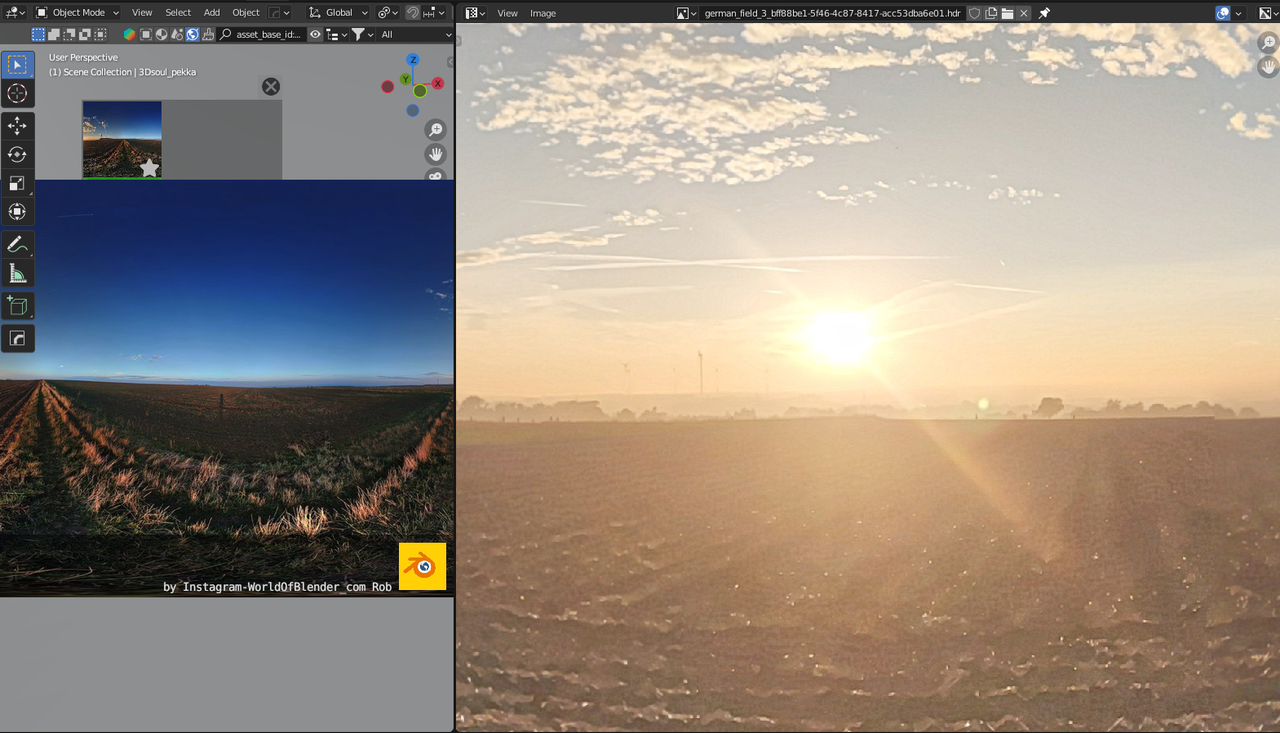Image resolution: width=1280 pixels, height=733 pixels.
Task: Select the Add Cube tool
Action: tap(17, 306)
